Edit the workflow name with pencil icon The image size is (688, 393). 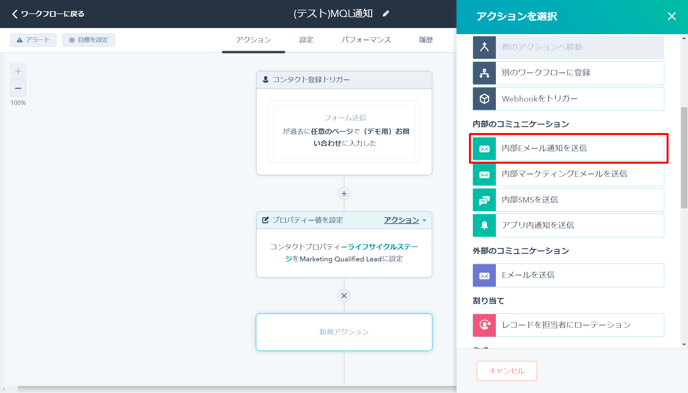coord(386,14)
